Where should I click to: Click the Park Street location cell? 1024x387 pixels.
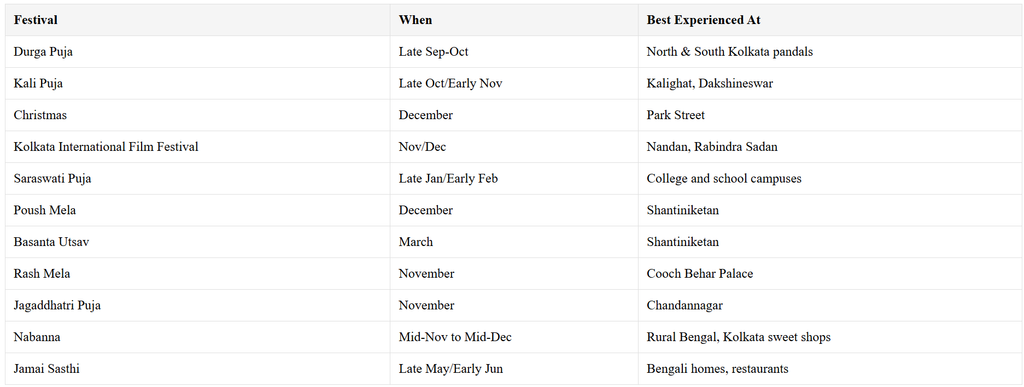click(x=831, y=115)
